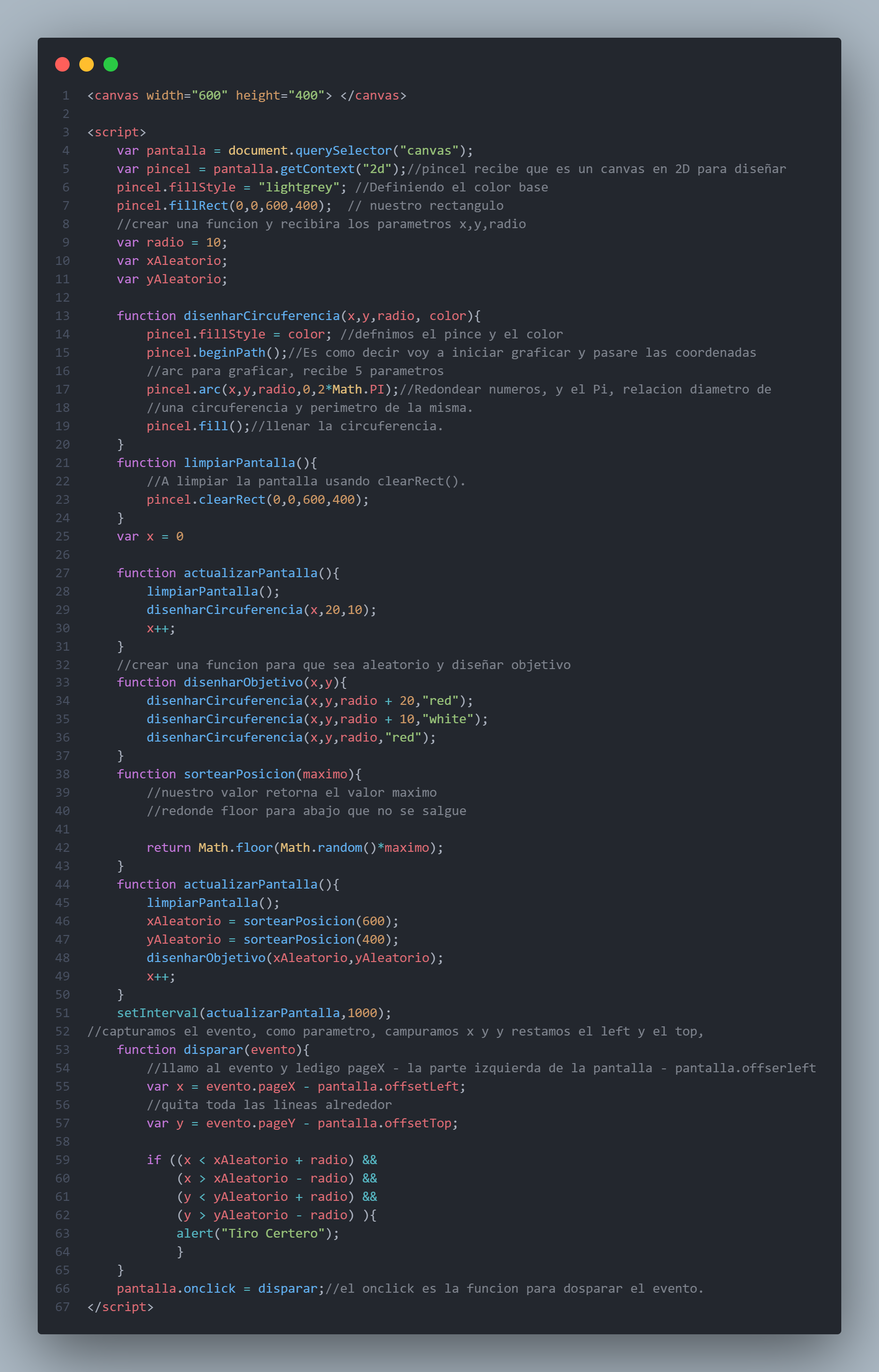Click the yellow minimize dot
This screenshot has width=879, height=1372.
pos(86,64)
